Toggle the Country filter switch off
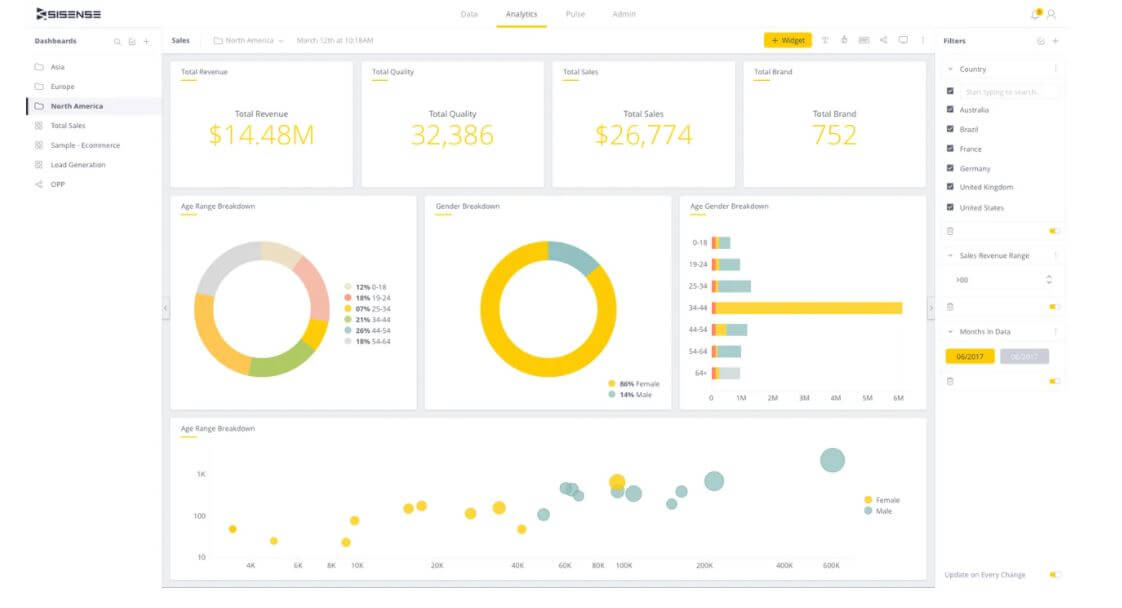The height and width of the screenshot is (608, 1122). pos(1055,230)
